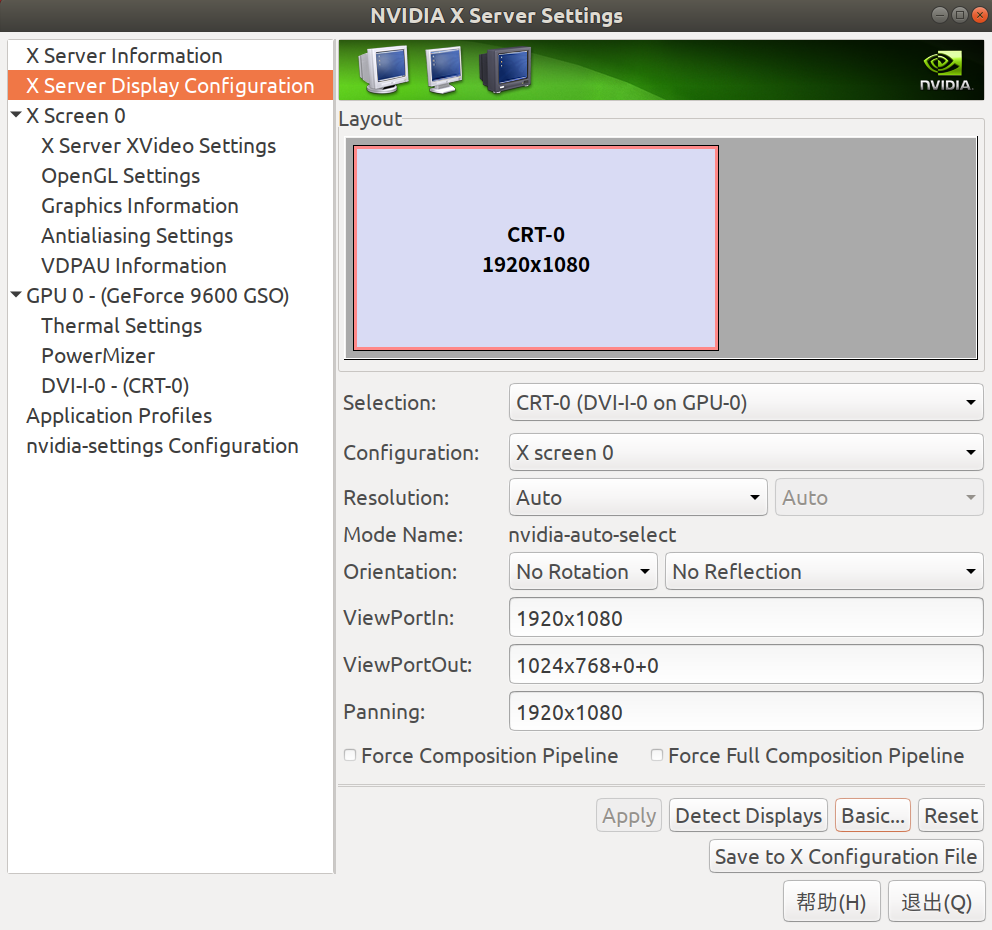
Task: Open the Configuration dropdown showing X screen 0
Action: tap(746, 452)
